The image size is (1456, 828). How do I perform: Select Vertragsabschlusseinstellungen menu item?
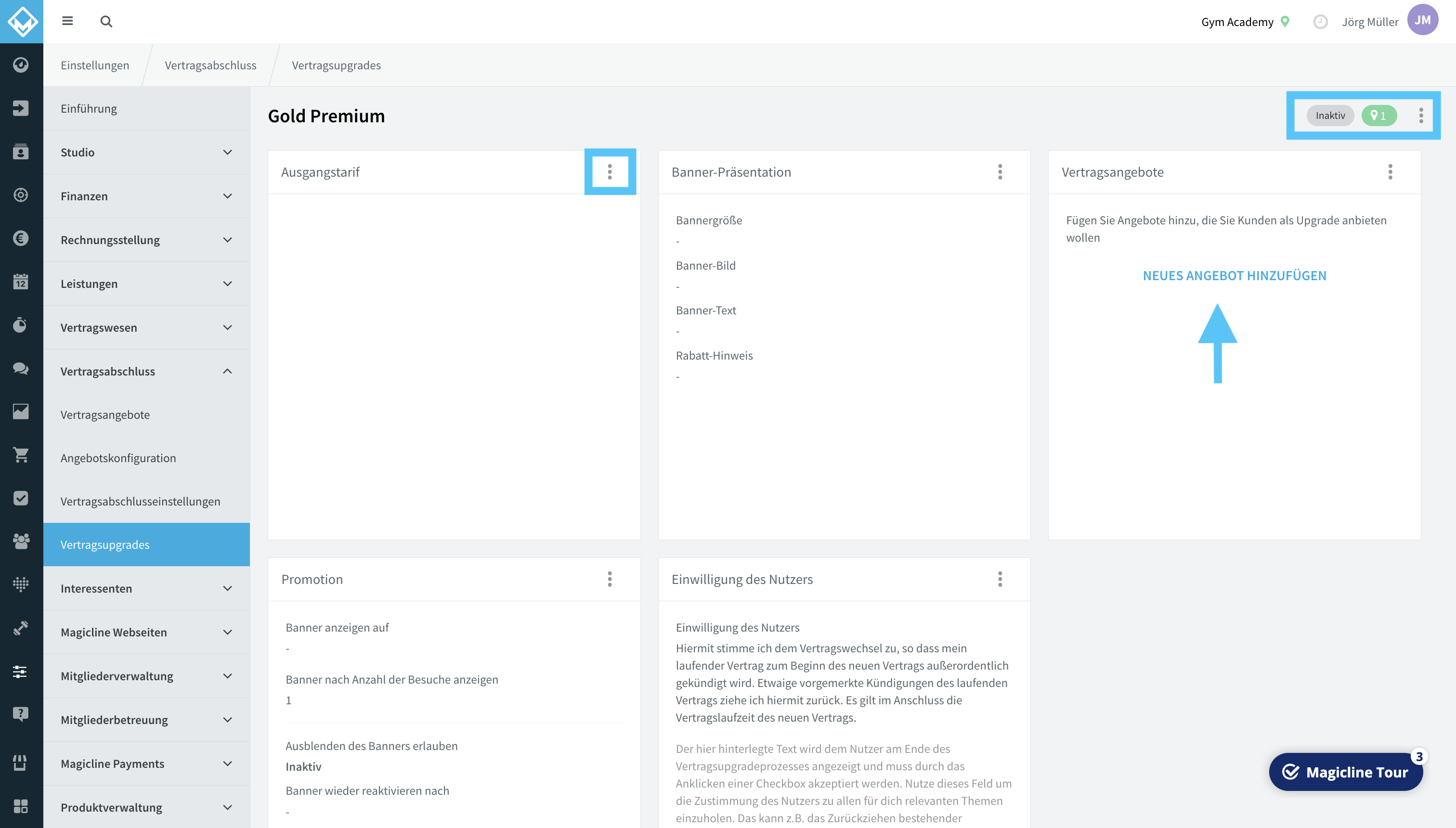[147, 501]
